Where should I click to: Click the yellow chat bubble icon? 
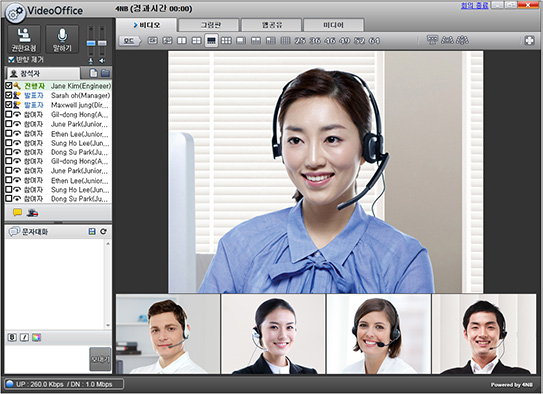(17, 213)
